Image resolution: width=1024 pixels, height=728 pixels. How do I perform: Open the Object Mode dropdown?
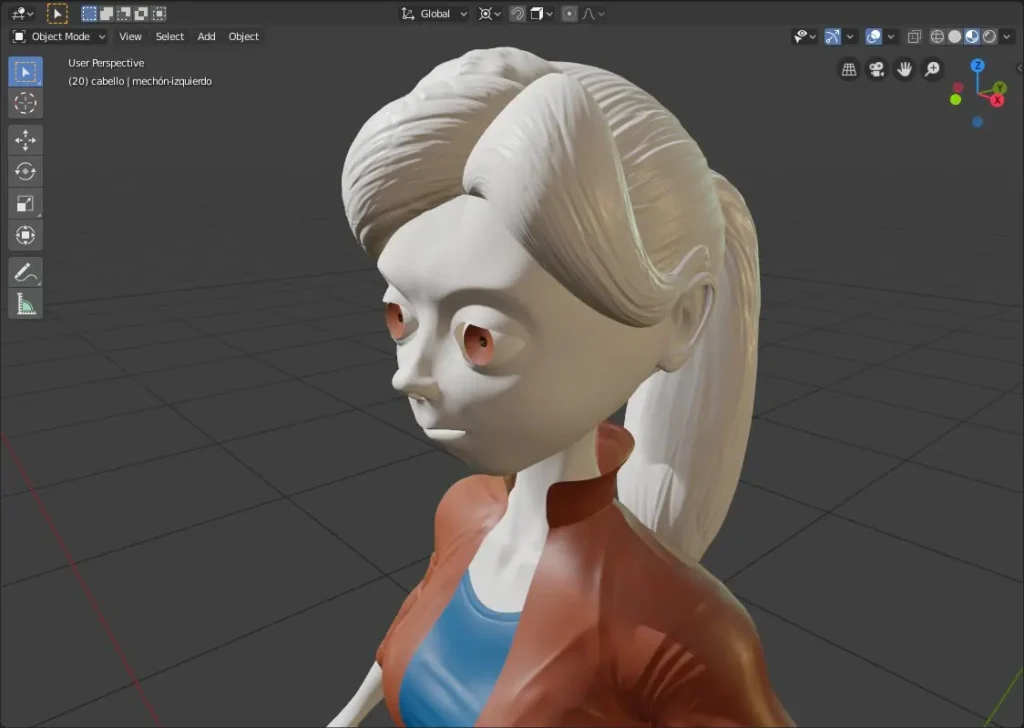(x=59, y=37)
